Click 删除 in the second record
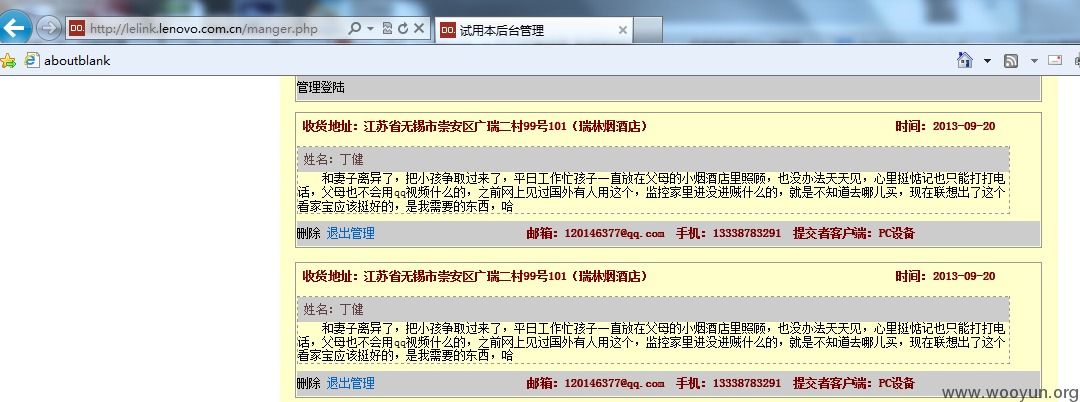Screen dimensions: 1080x402 (309, 383)
